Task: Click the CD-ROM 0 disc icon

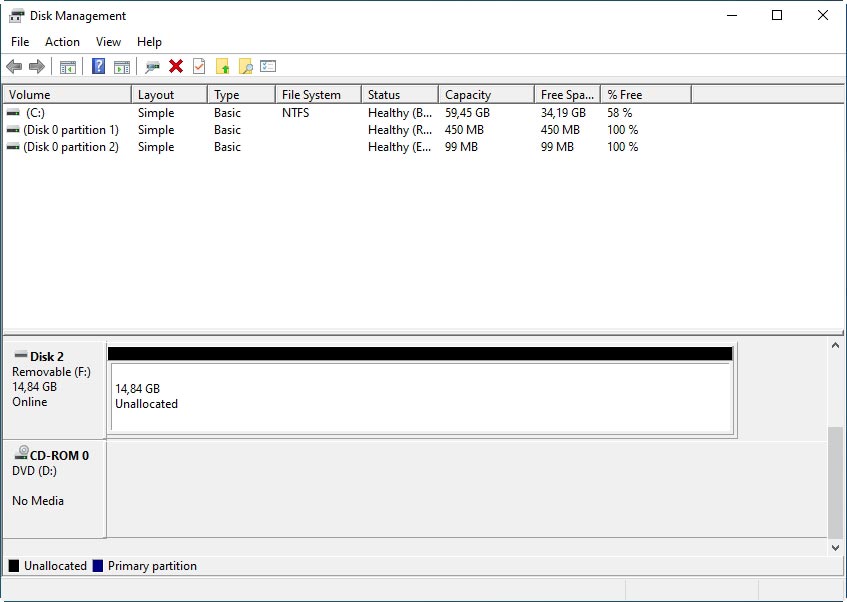Action: [22, 453]
